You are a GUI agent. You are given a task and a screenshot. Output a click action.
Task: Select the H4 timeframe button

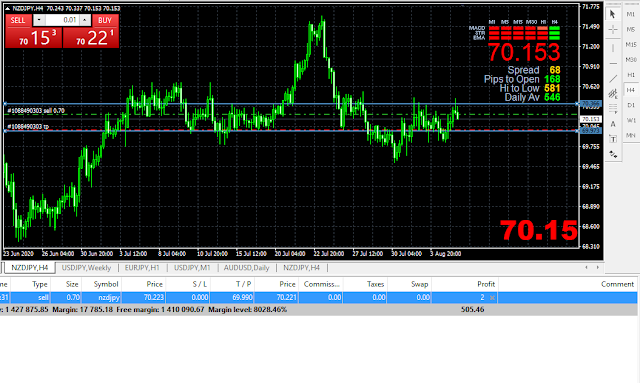631,90
